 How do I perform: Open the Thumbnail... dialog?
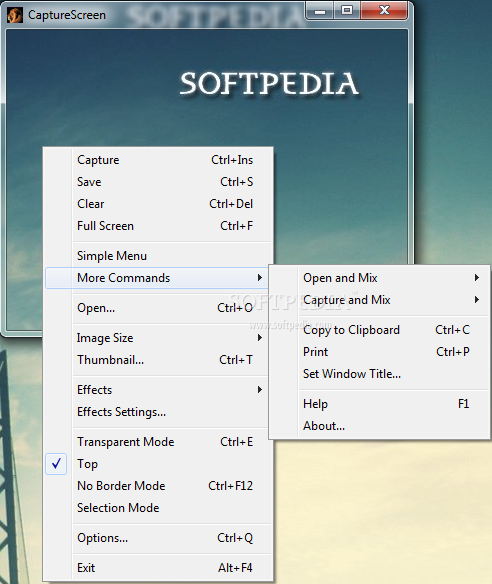click(157, 360)
